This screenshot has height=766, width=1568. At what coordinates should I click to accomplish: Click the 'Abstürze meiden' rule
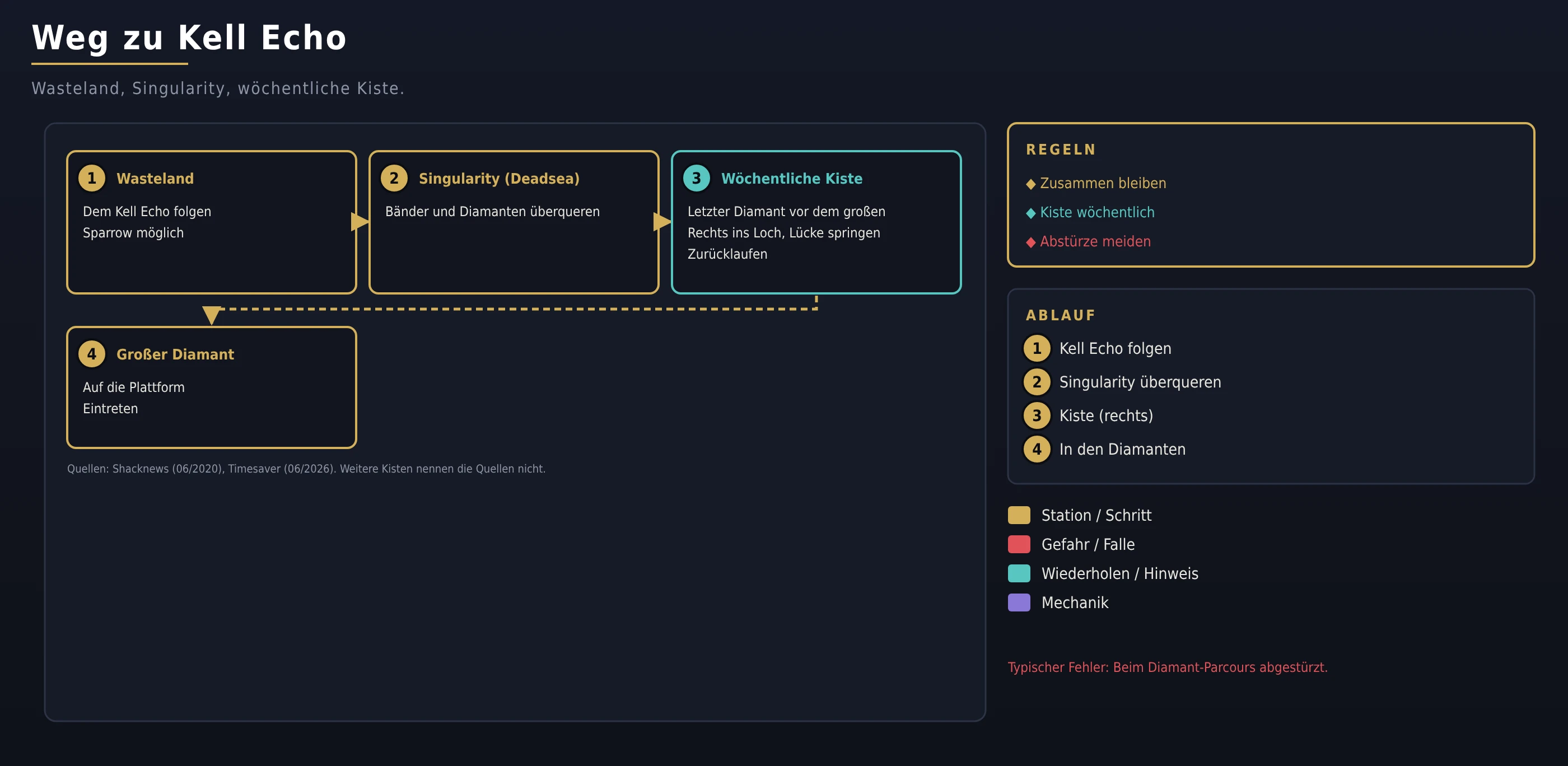coord(1095,241)
